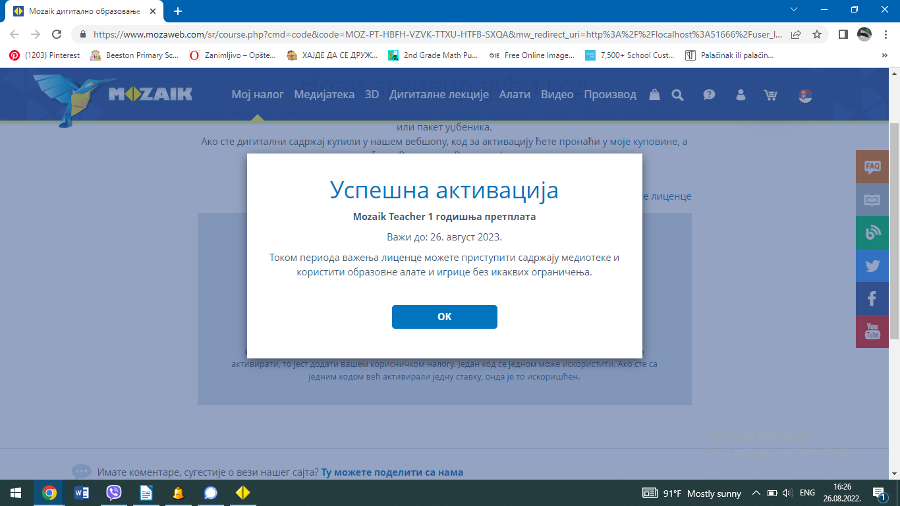Open tab search dropdown arrow

click(x=794, y=10)
